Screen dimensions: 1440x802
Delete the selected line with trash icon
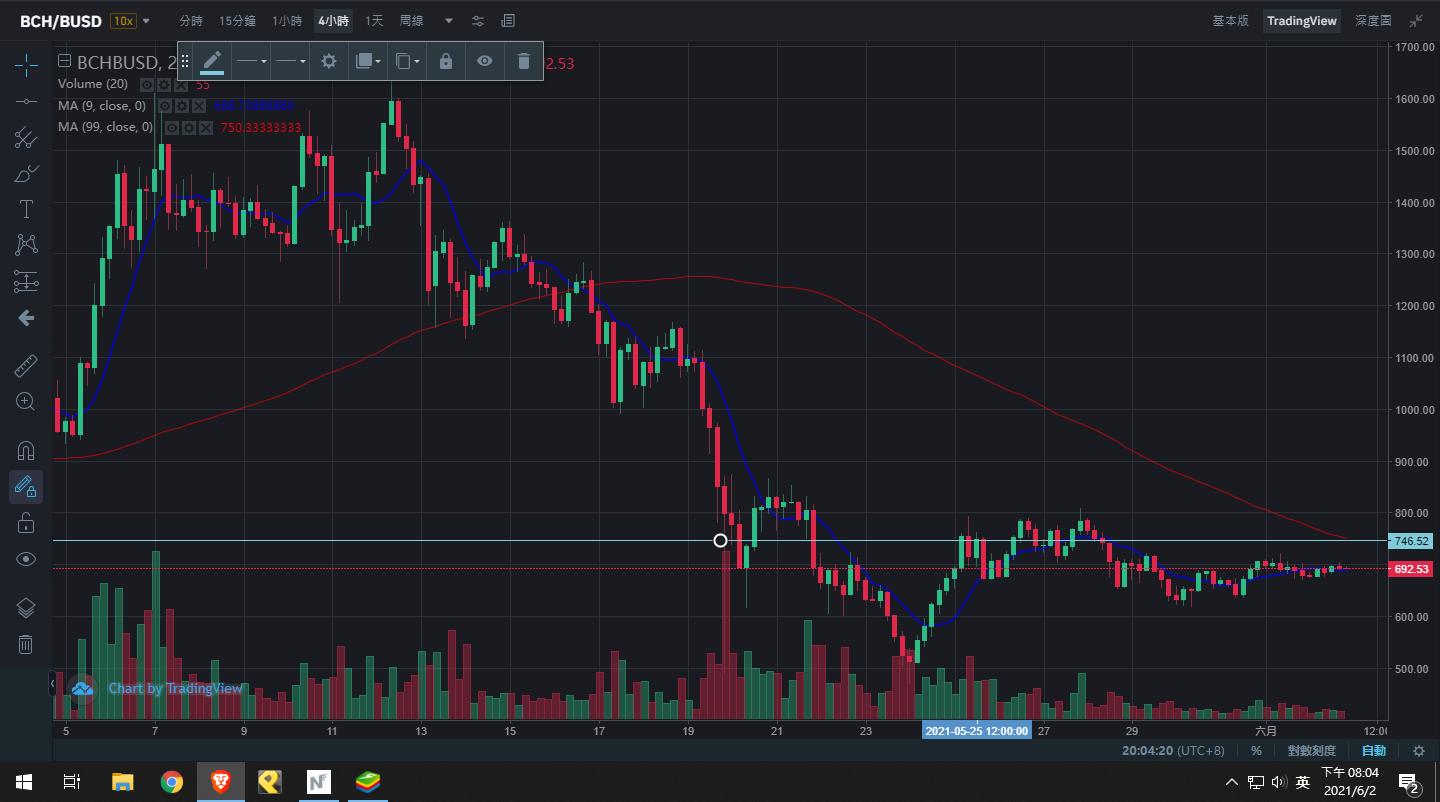(523, 61)
